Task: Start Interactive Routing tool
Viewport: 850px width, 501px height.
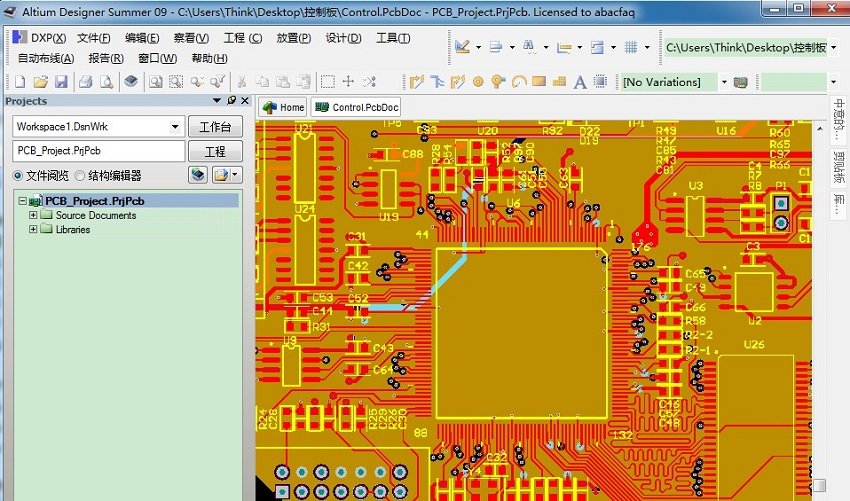Action: (x=416, y=82)
